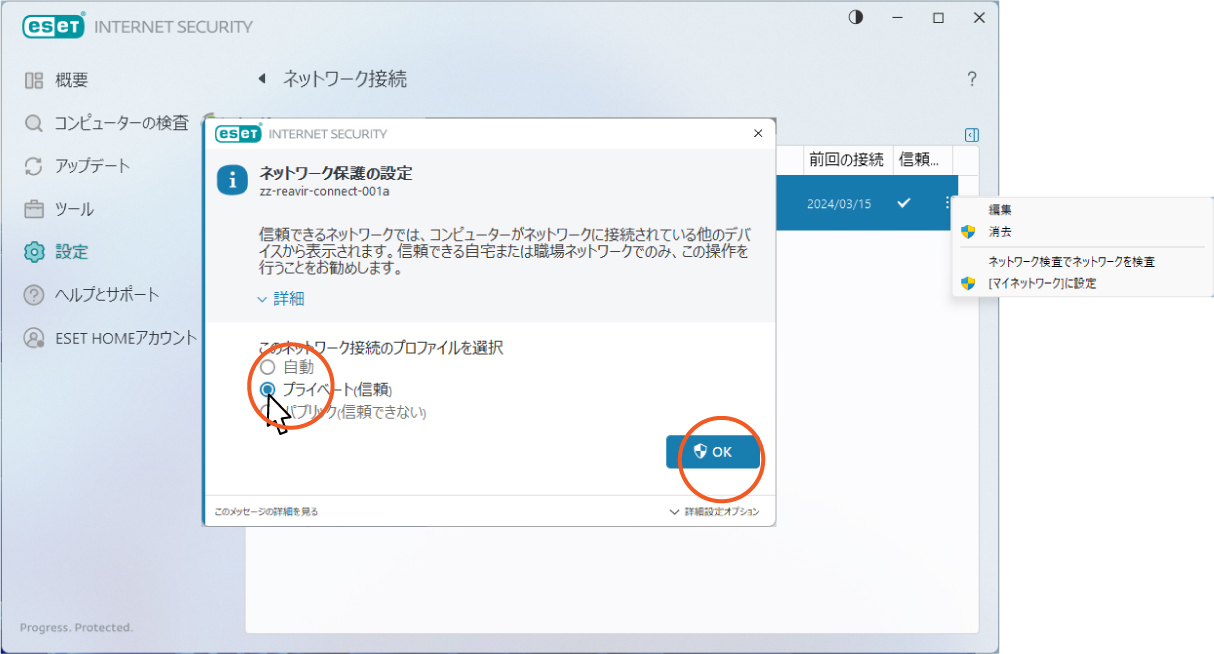
Task: Click the back arrow beside ネットワーク接続
Action: (262, 79)
